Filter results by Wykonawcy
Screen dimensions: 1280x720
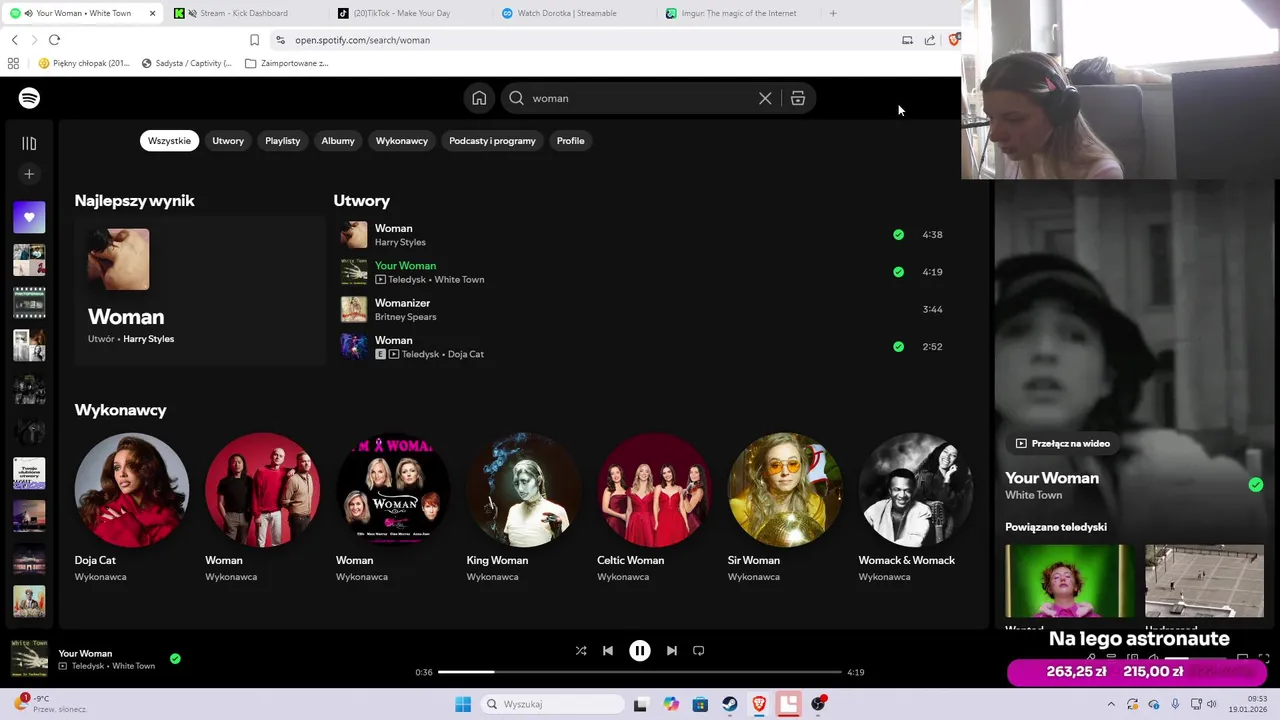pos(402,141)
